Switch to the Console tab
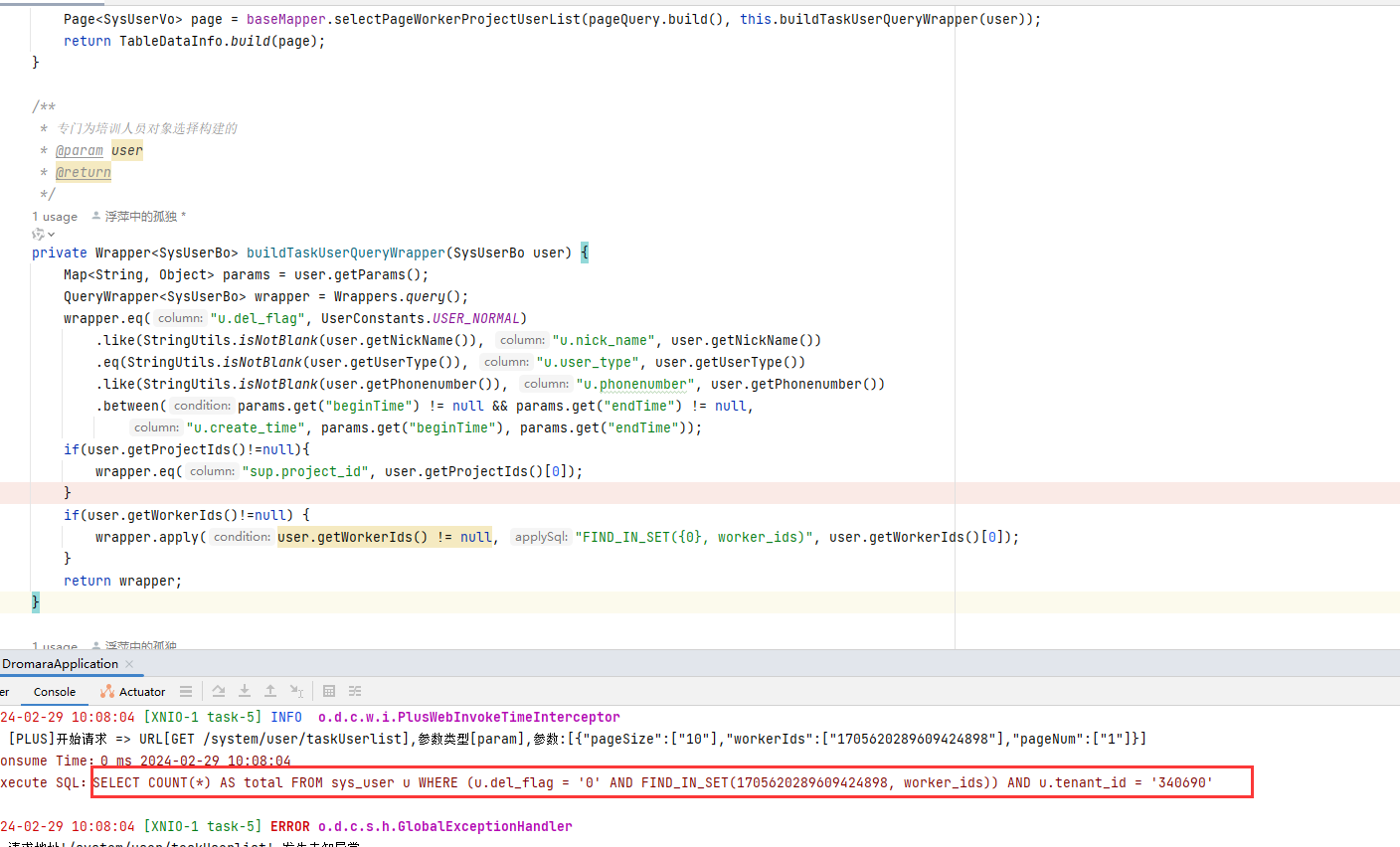This screenshot has height=847, width=1400. pyautogui.click(x=55, y=692)
